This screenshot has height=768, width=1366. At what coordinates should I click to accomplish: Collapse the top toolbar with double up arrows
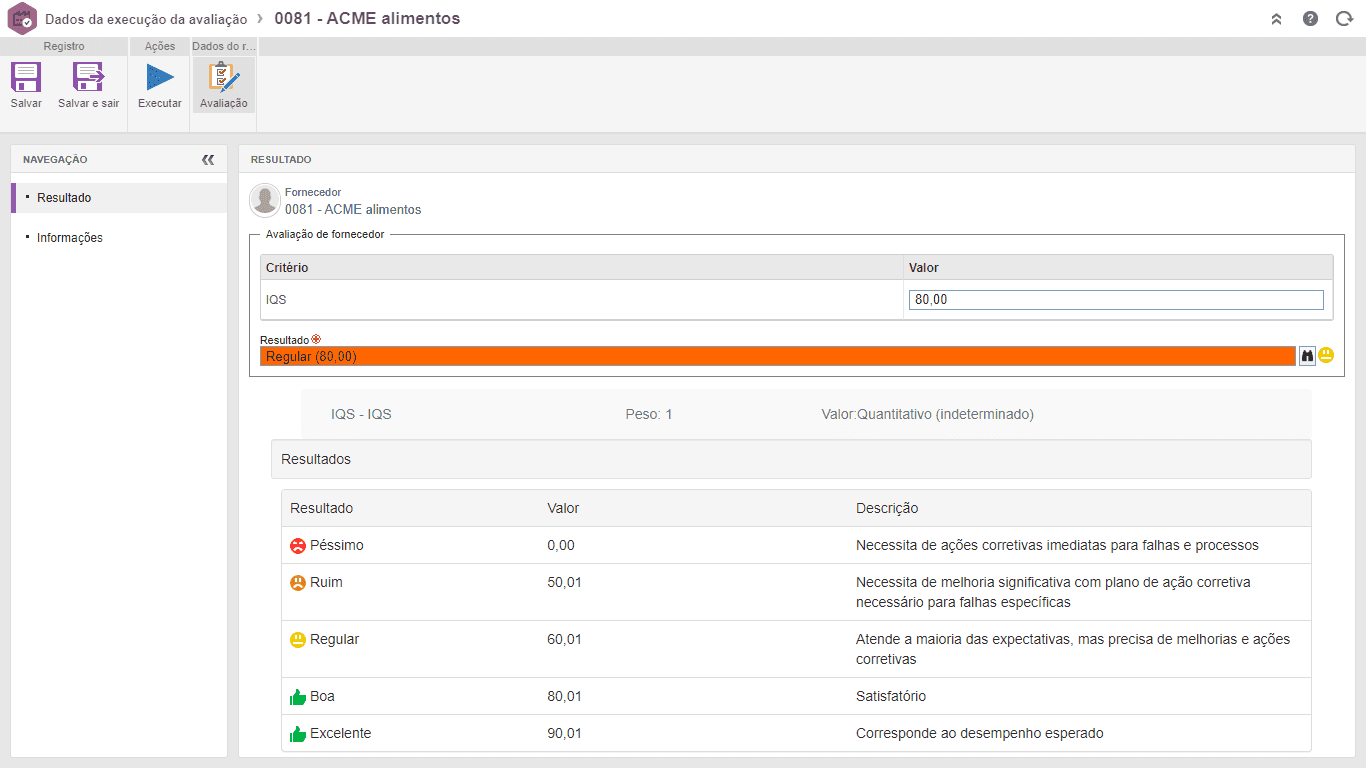(1276, 18)
